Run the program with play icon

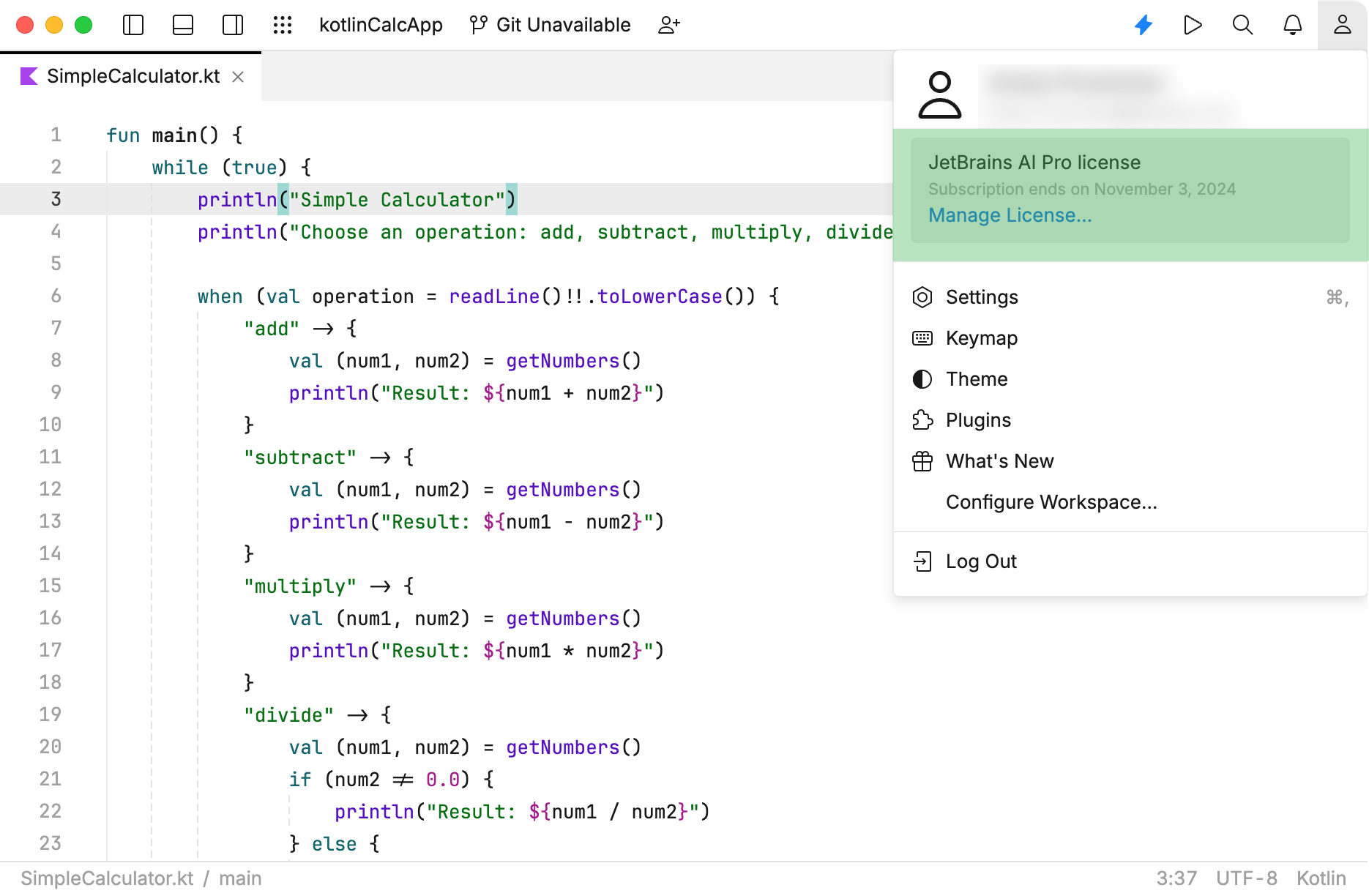pos(1193,25)
